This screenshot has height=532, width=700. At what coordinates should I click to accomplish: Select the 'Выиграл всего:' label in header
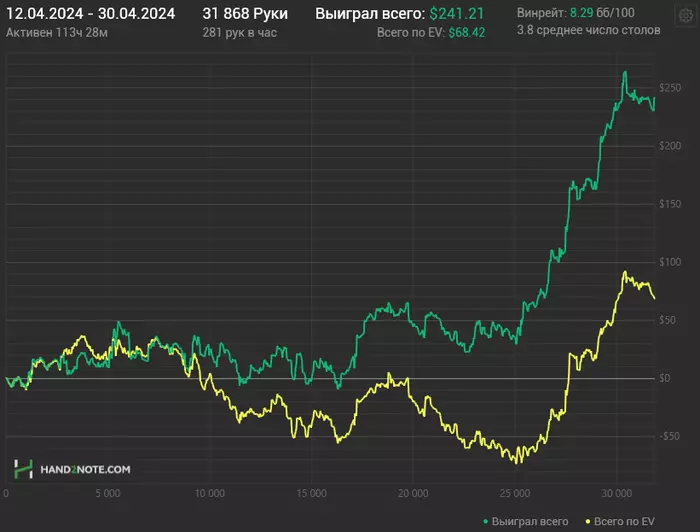pos(370,13)
